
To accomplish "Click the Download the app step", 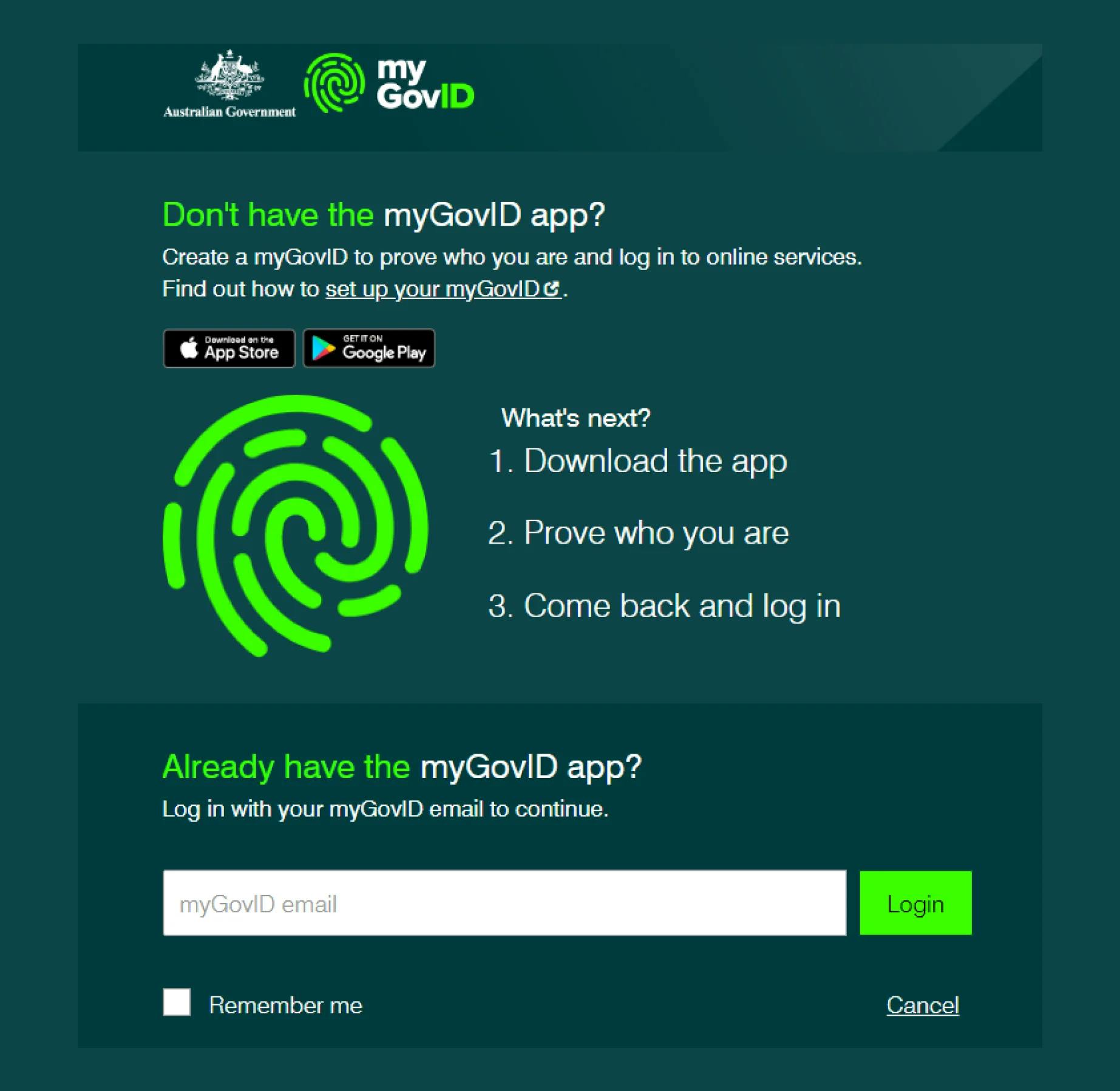I will coord(637,461).
